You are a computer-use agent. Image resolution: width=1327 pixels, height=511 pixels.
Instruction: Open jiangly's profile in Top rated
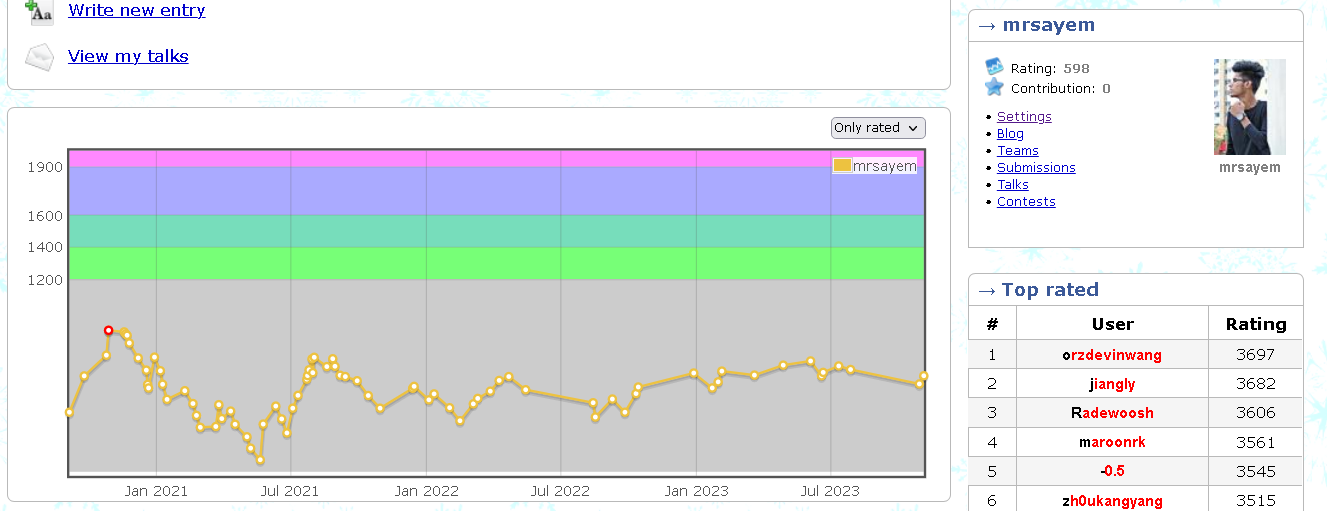(1112, 384)
